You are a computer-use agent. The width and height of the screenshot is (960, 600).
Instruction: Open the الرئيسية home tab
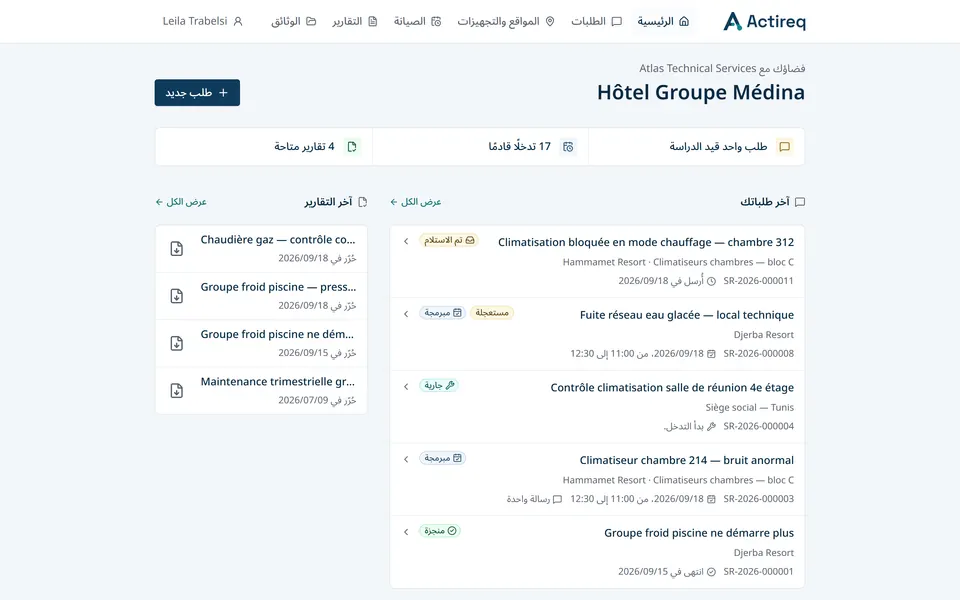(x=663, y=21)
